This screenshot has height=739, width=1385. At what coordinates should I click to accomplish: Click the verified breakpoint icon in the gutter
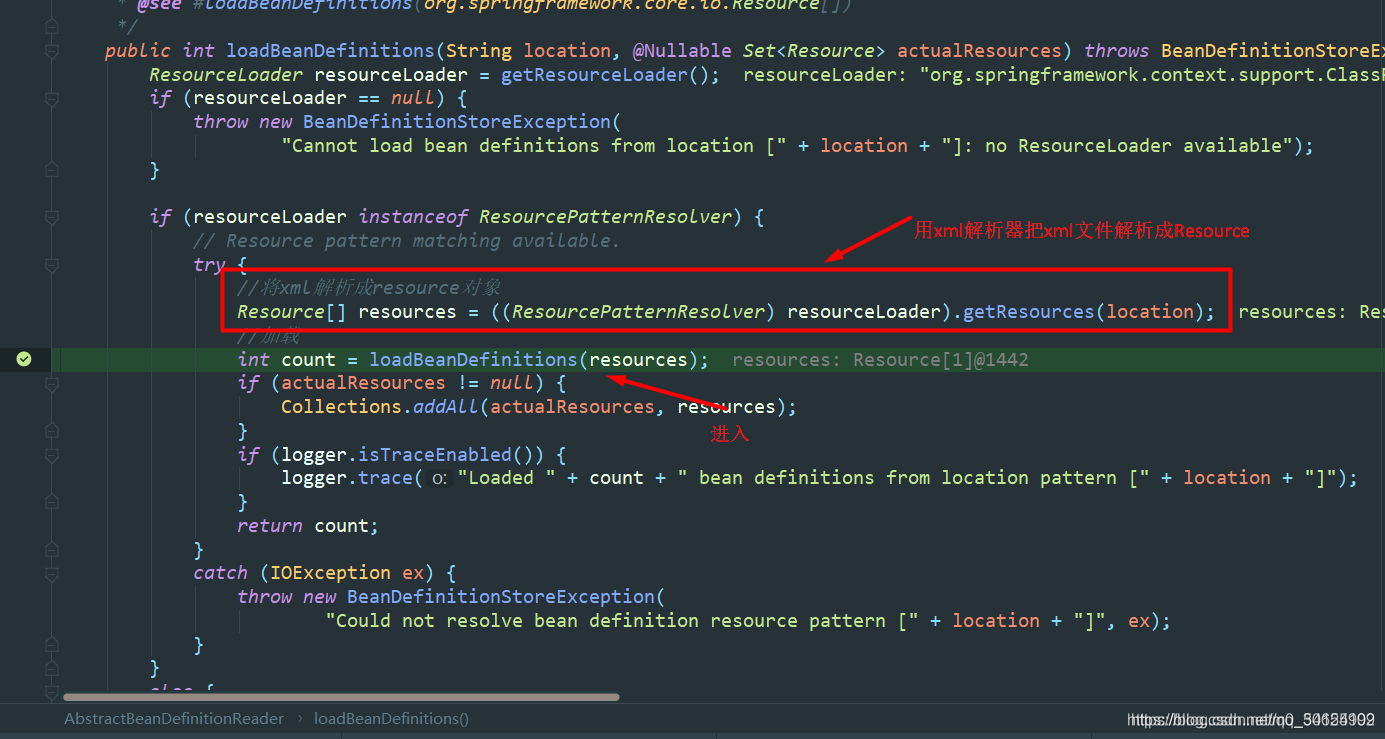[x=24, y=359]
